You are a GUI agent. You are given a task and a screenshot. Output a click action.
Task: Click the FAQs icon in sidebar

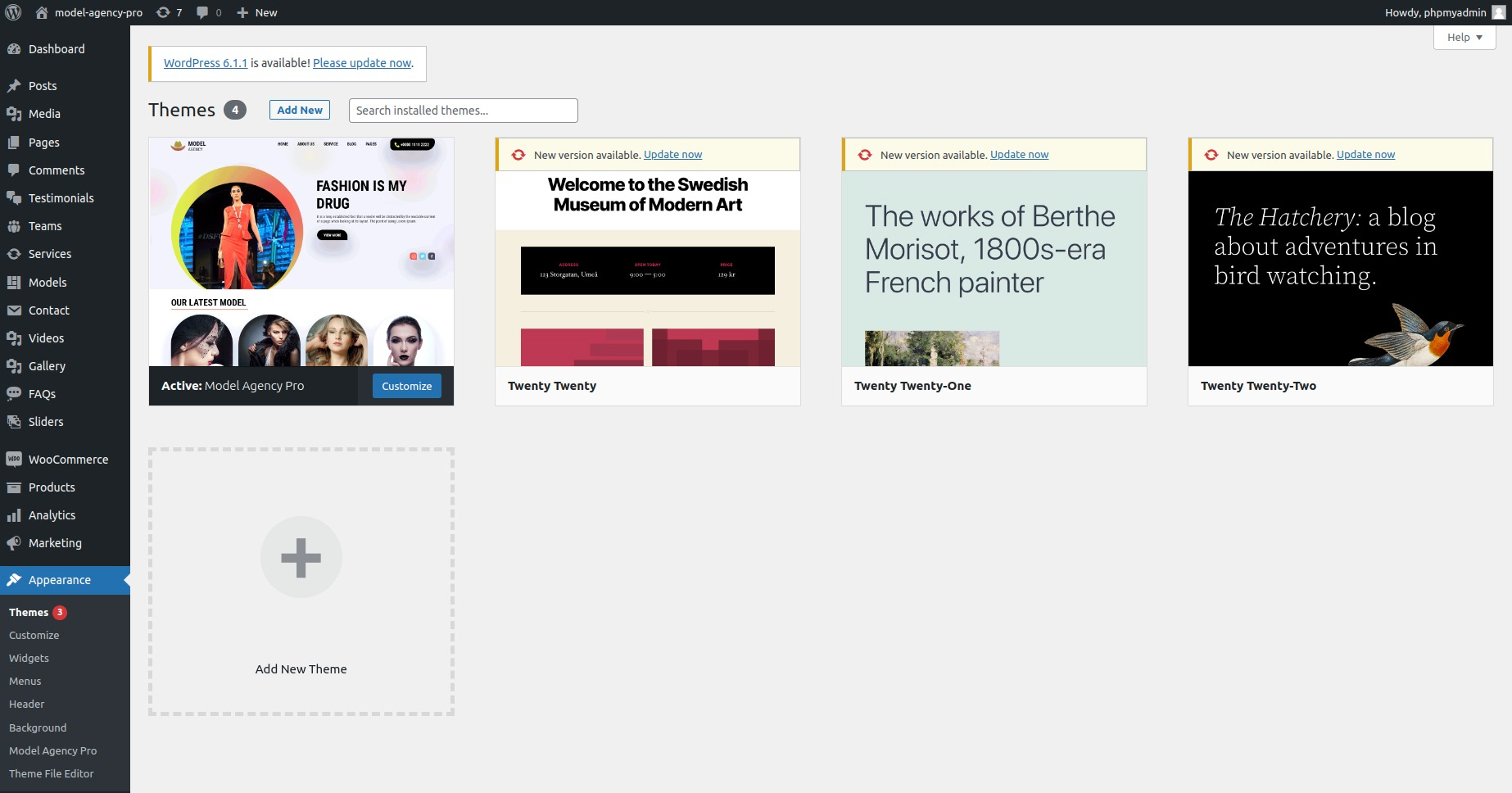(14, 394)
